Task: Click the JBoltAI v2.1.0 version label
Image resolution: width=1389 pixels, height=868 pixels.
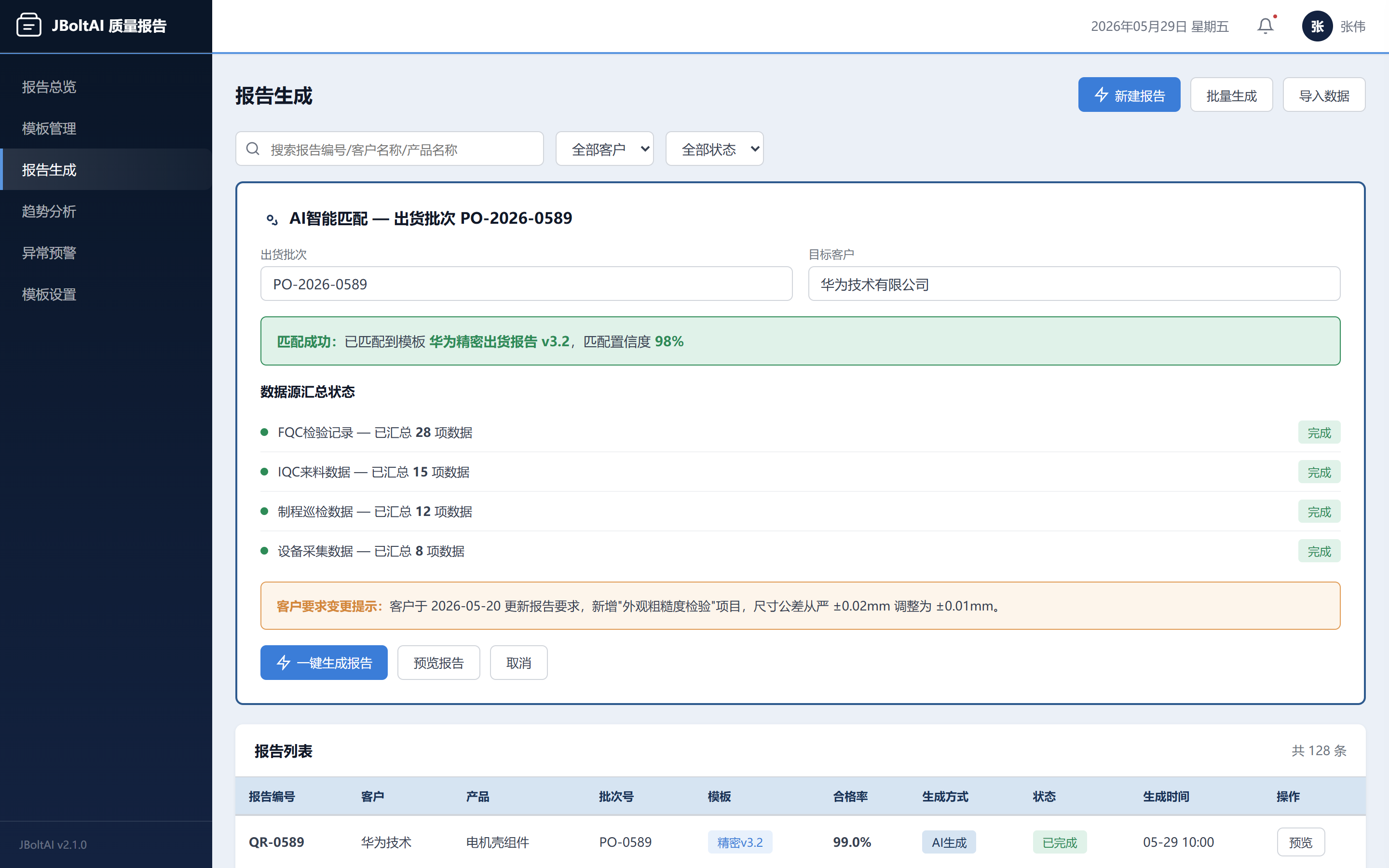Action: (53, 844)
